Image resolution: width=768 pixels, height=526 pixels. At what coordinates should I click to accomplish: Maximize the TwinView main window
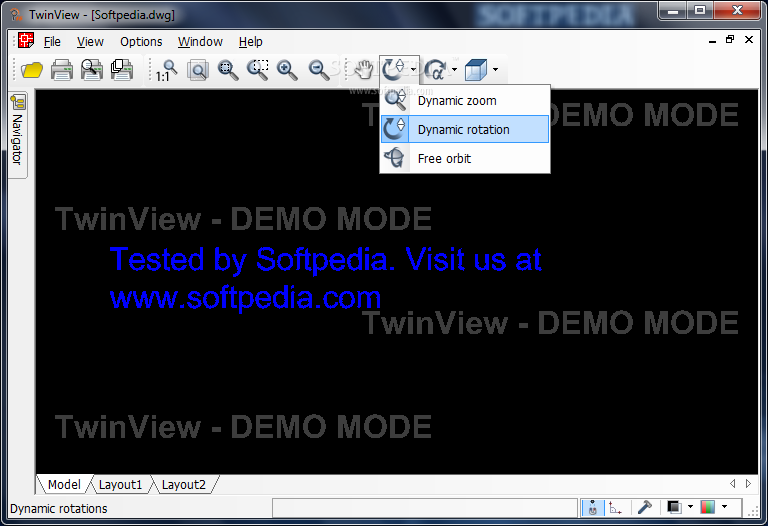[700, 10]
